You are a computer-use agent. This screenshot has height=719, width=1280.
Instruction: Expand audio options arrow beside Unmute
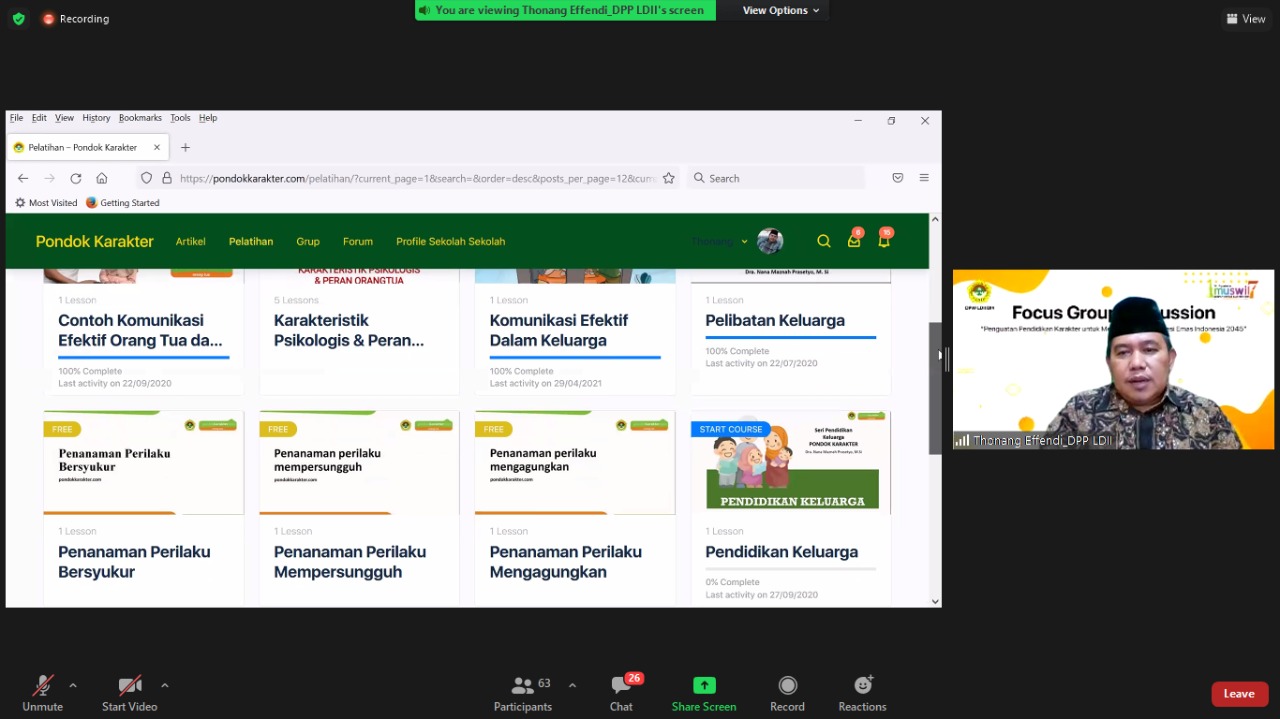pos(73,686)
